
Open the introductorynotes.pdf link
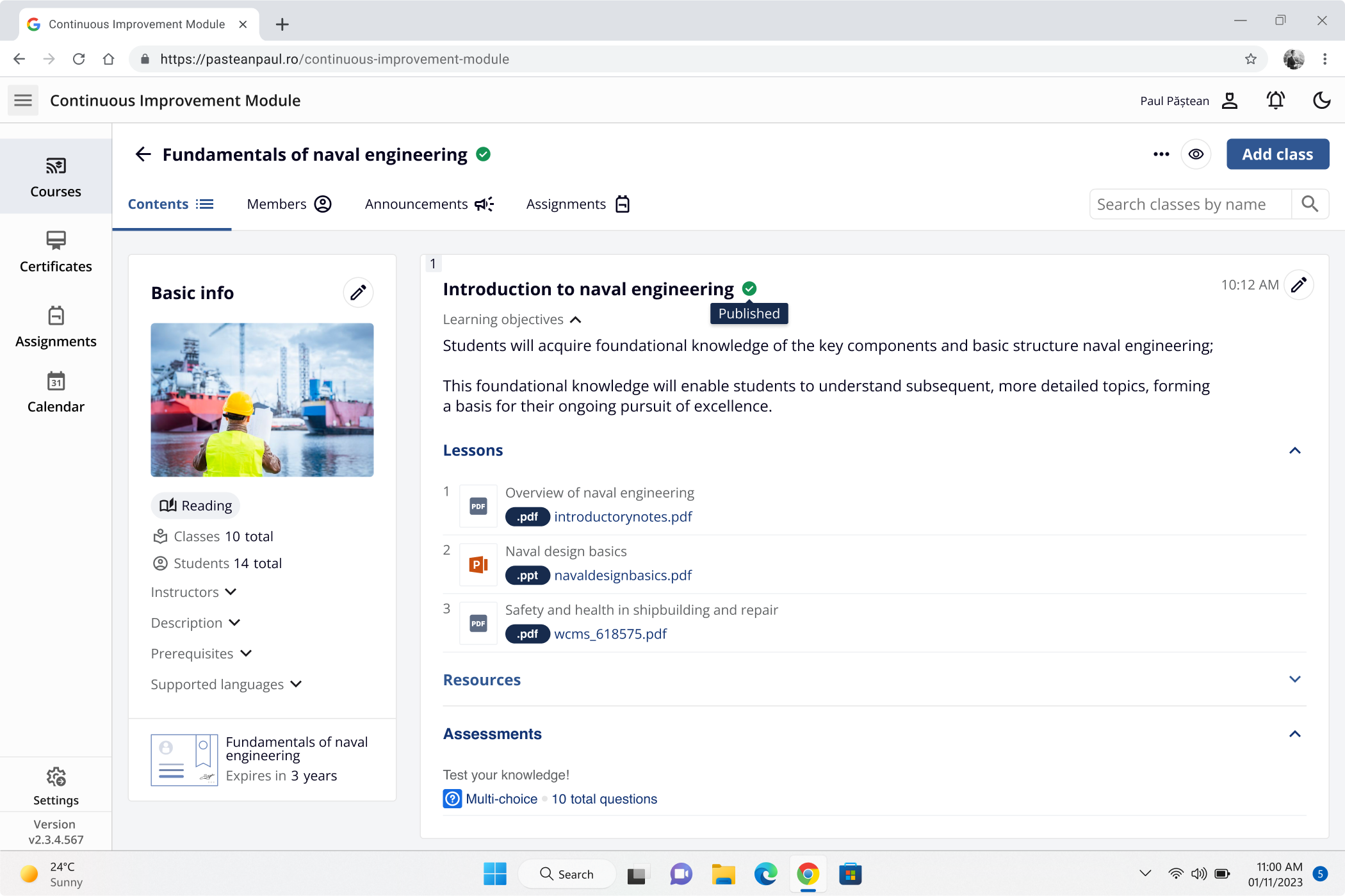623,517
